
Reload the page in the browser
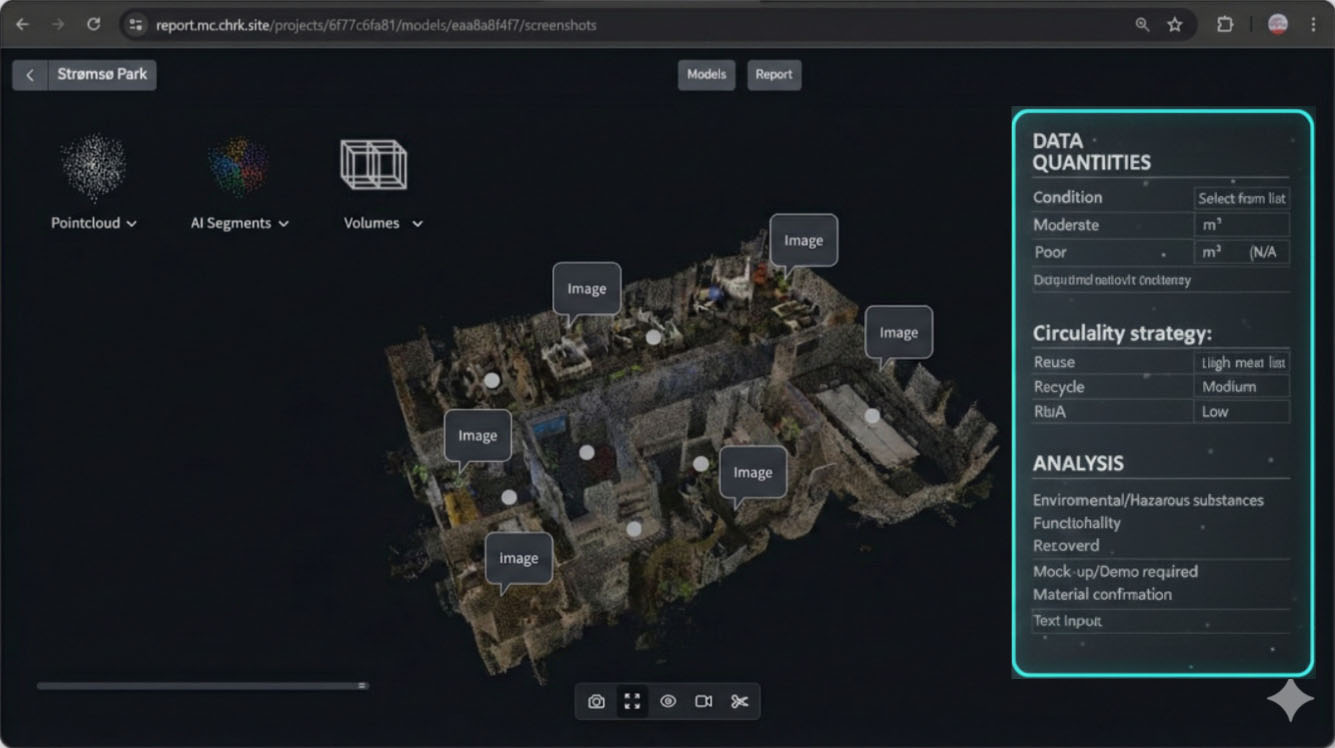(x=94, y=25)
